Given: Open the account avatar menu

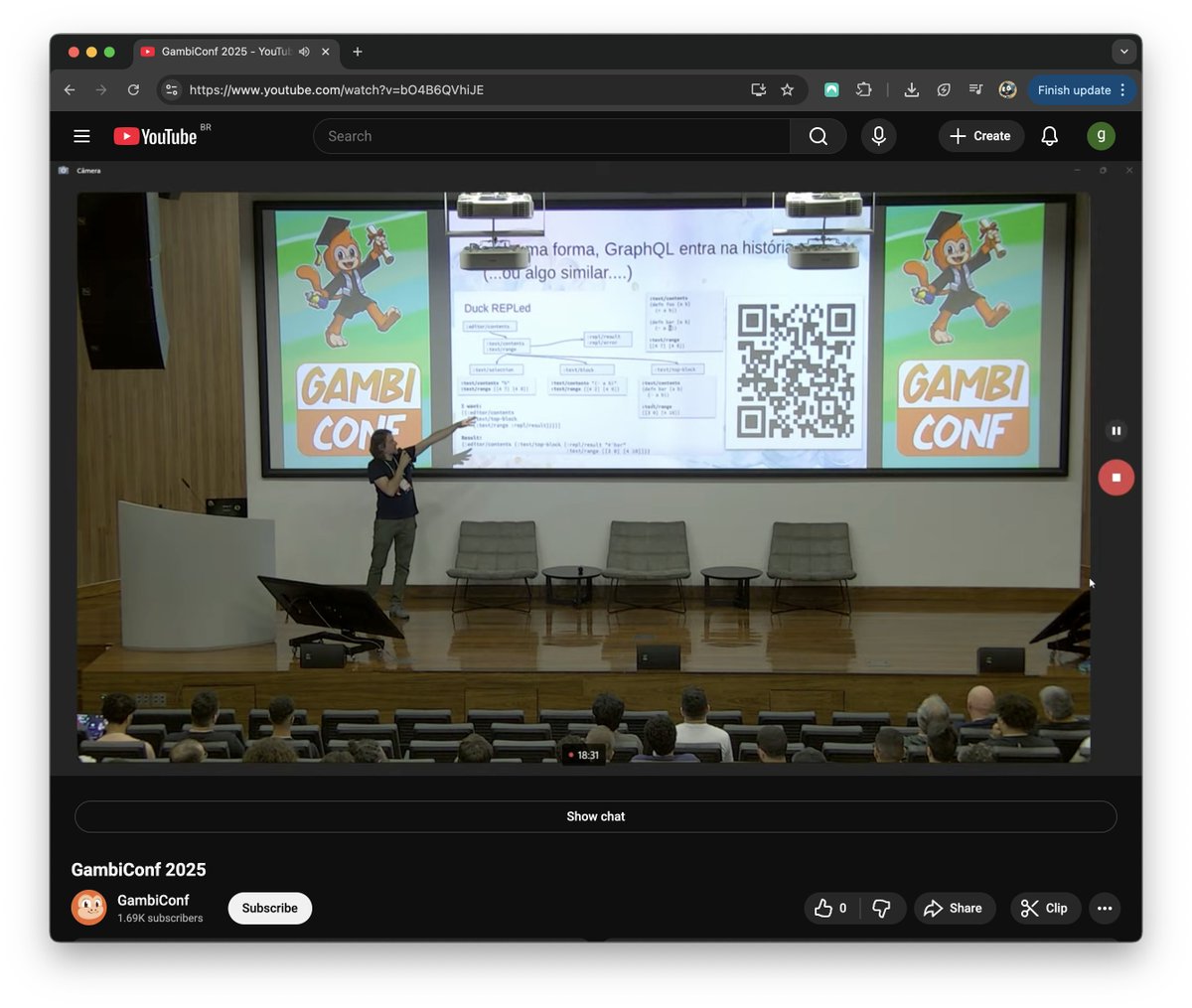Looking at the screenshot, I should [x=1101, y=136].
